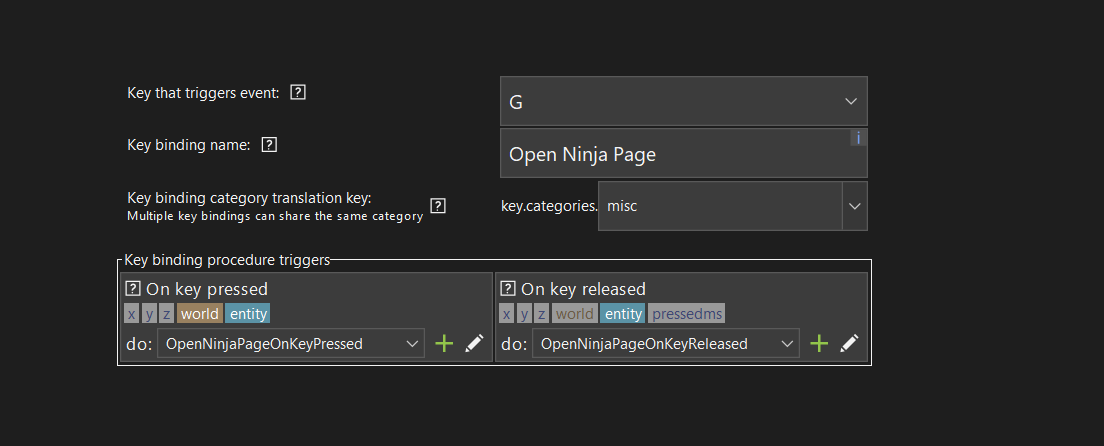Click help icon beside category translation key
The width and height of the screenshot is (1104, 446).
click(437, 206)
